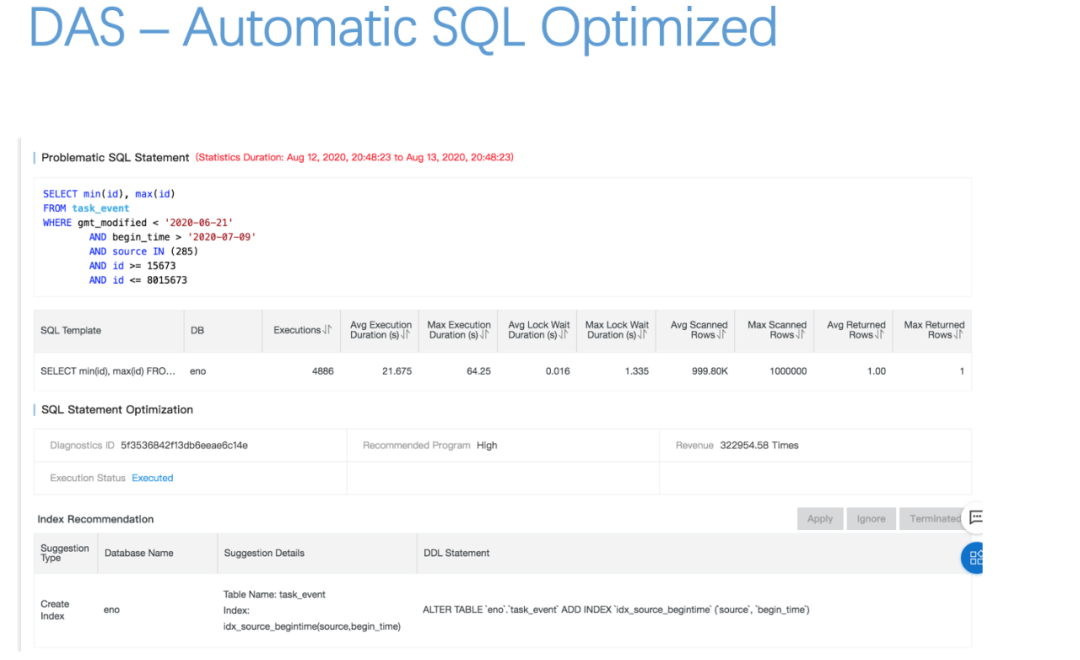Image resolution: width=1080 pixels, height=660 pixels.
Task: Open the Executed execution status link
Action: (152, 478)
